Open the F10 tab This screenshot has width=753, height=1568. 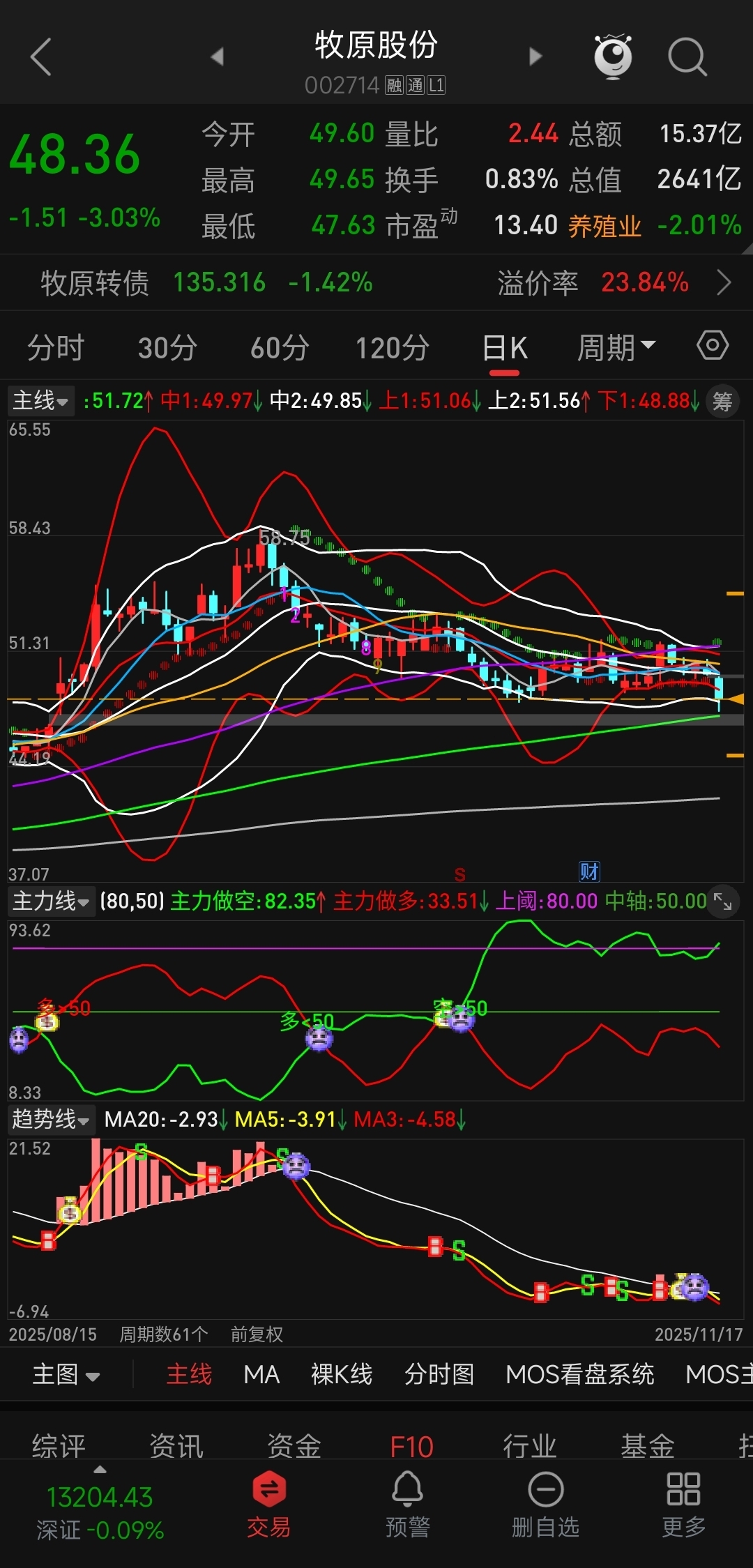411,1446
